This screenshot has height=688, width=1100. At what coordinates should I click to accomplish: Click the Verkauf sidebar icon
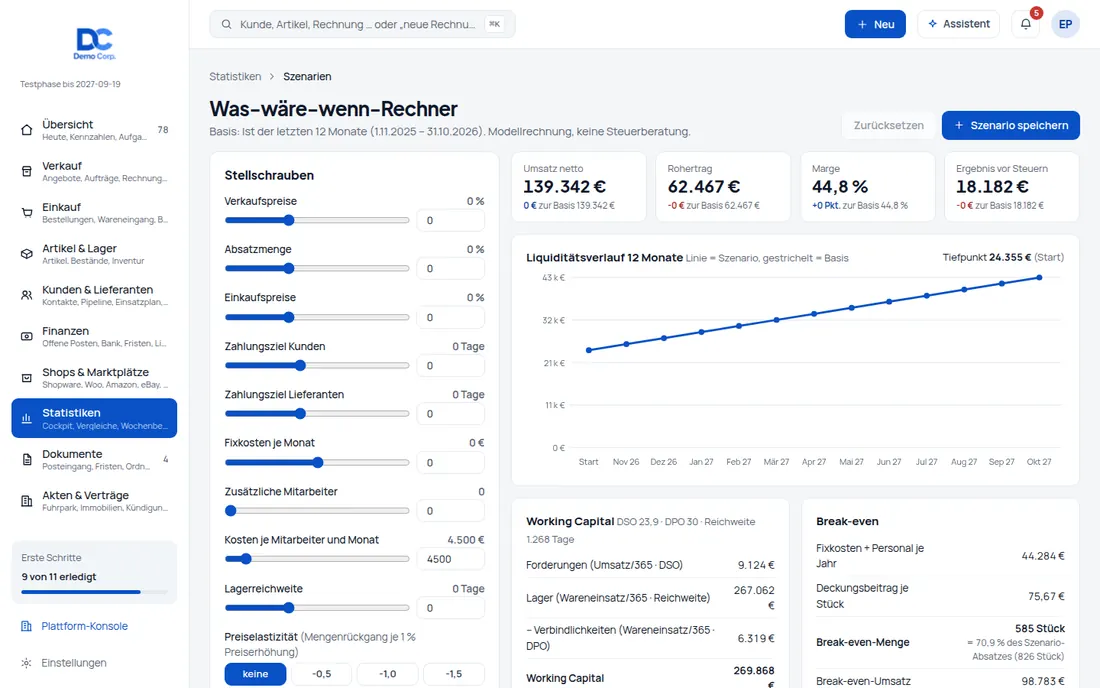27,171
